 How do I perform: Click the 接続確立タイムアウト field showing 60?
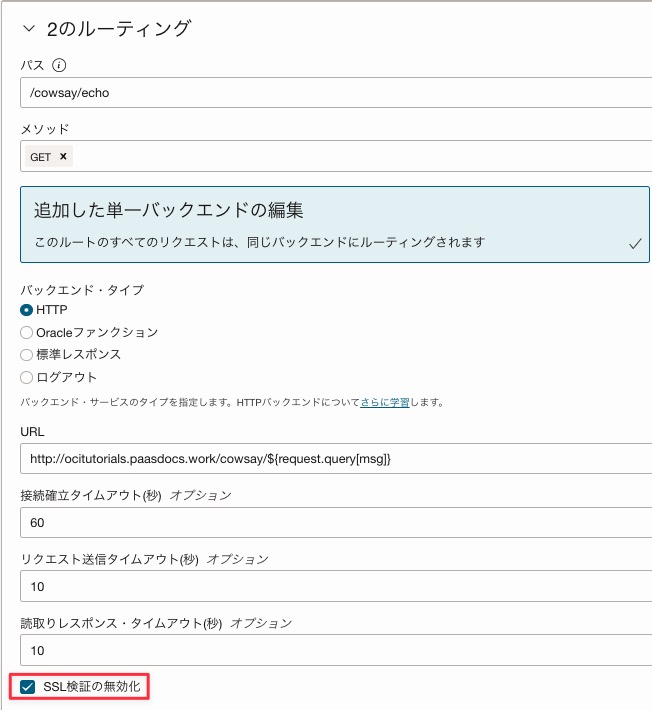click(335, 522)
